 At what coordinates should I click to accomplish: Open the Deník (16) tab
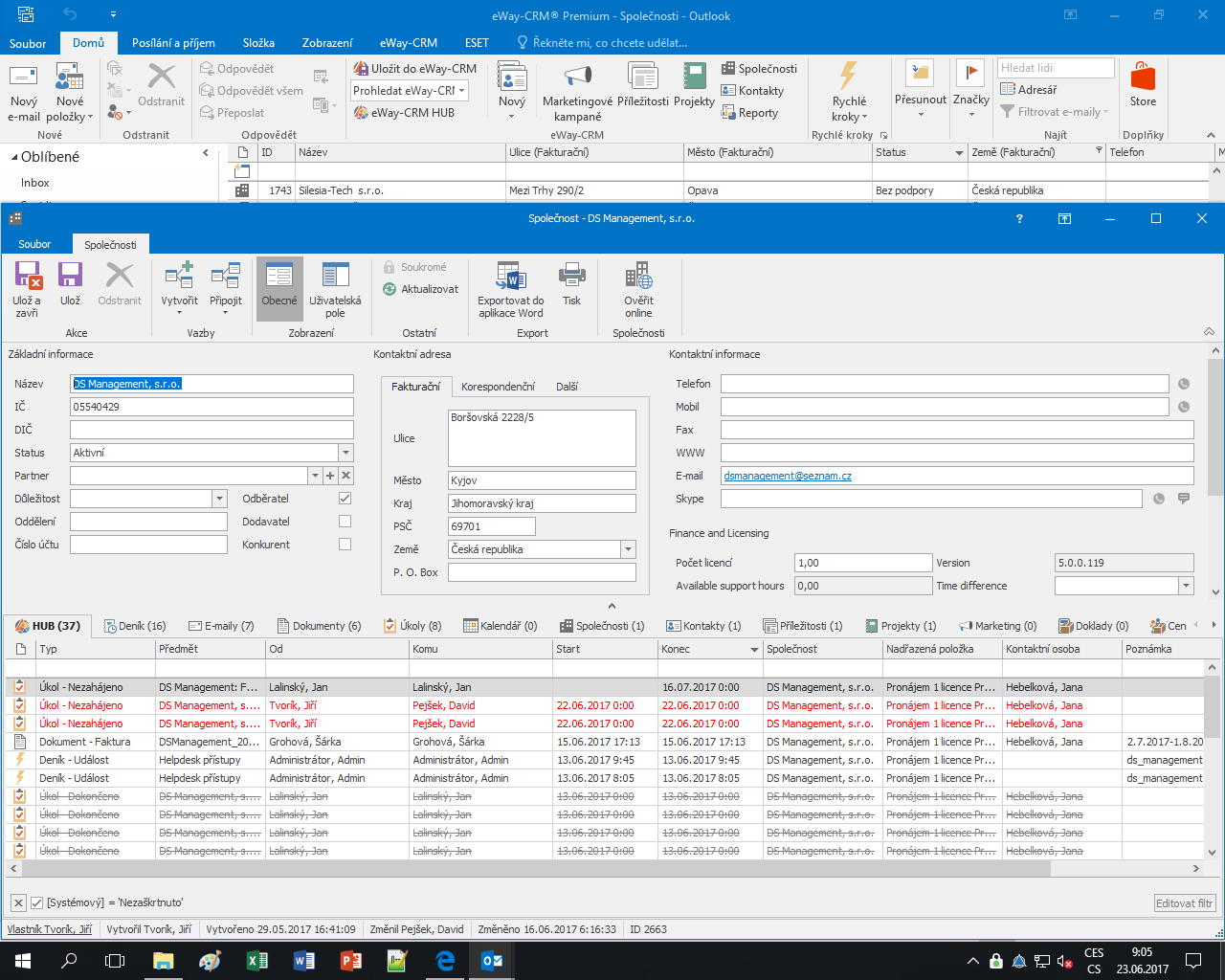point(135,626)
